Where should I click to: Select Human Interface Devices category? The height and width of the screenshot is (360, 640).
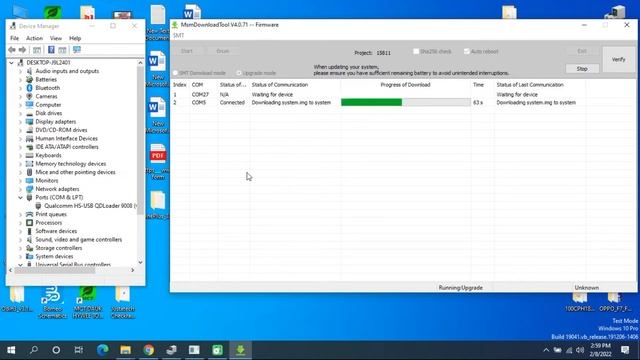(66, 138)
